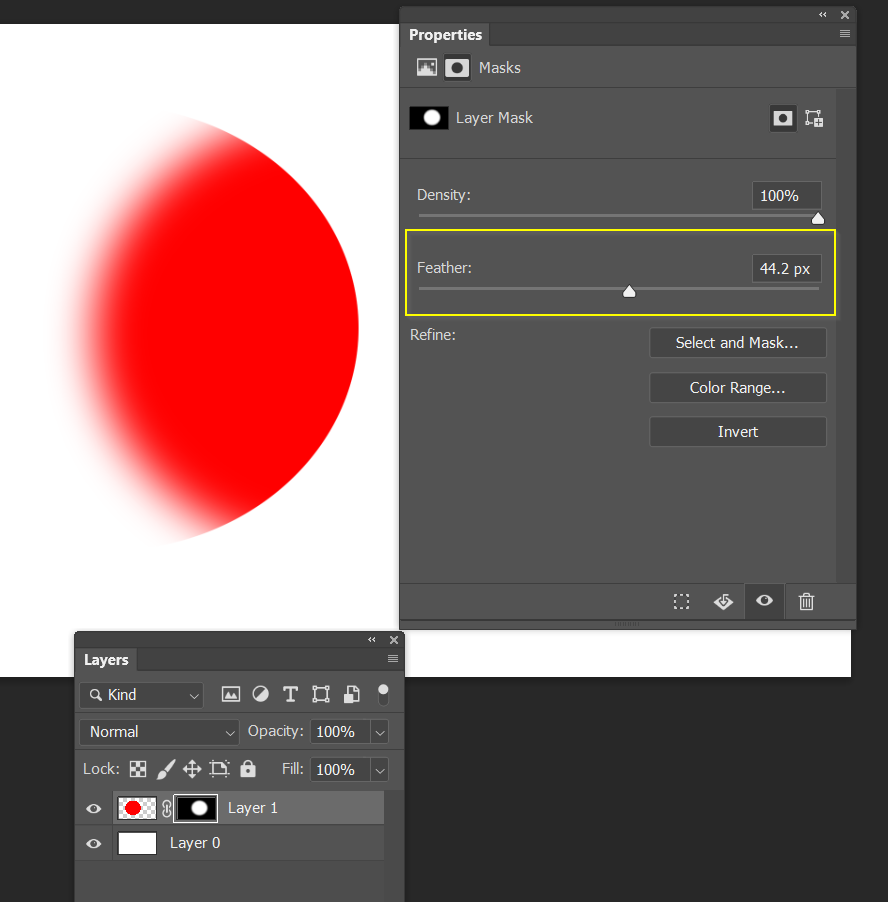The width and height of the screenshot is (888, 902).
Task: Select the Add Vector Mask icon in Properties
Action: point(814,118)
